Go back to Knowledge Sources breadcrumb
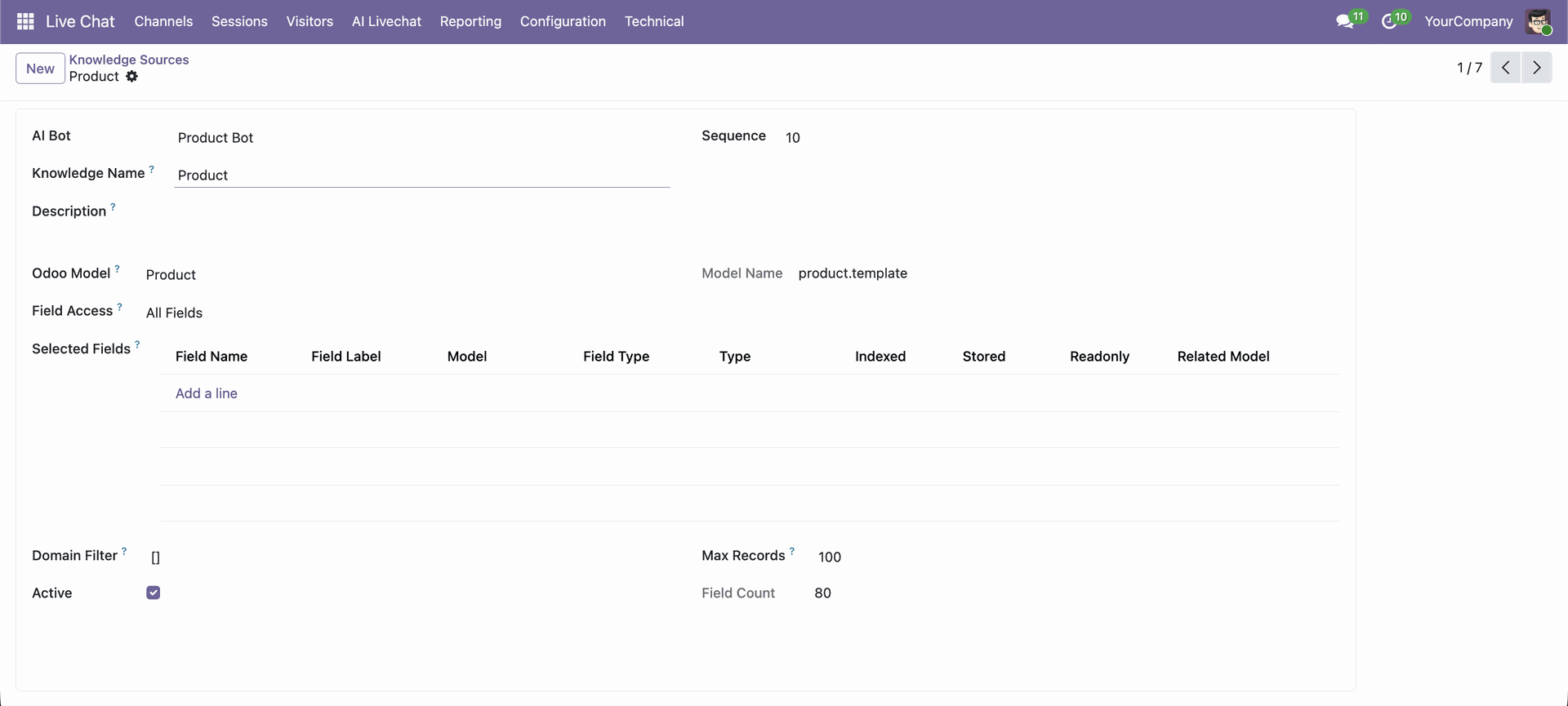Screen dimensions: 1568x706 coord(129,60)
